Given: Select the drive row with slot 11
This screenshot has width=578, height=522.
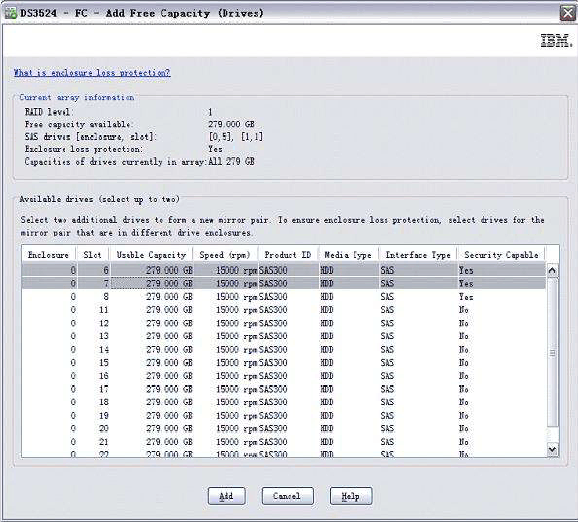Looking at the screenshot, I should coord(283,310).
